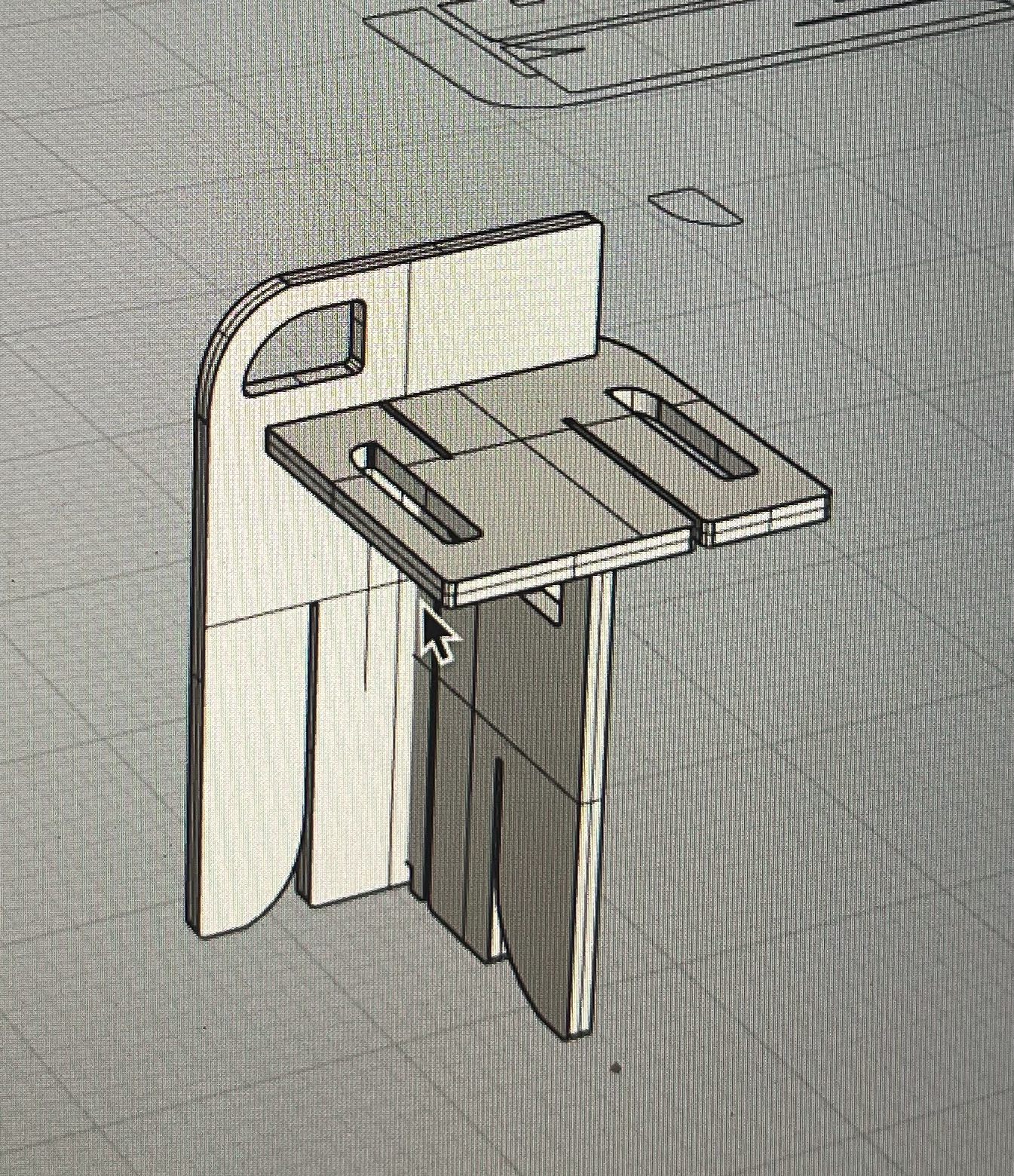Select the right elongated slot in the horizontal shelf
The image size is (1014, 1176).
click(x=682, y=432)
